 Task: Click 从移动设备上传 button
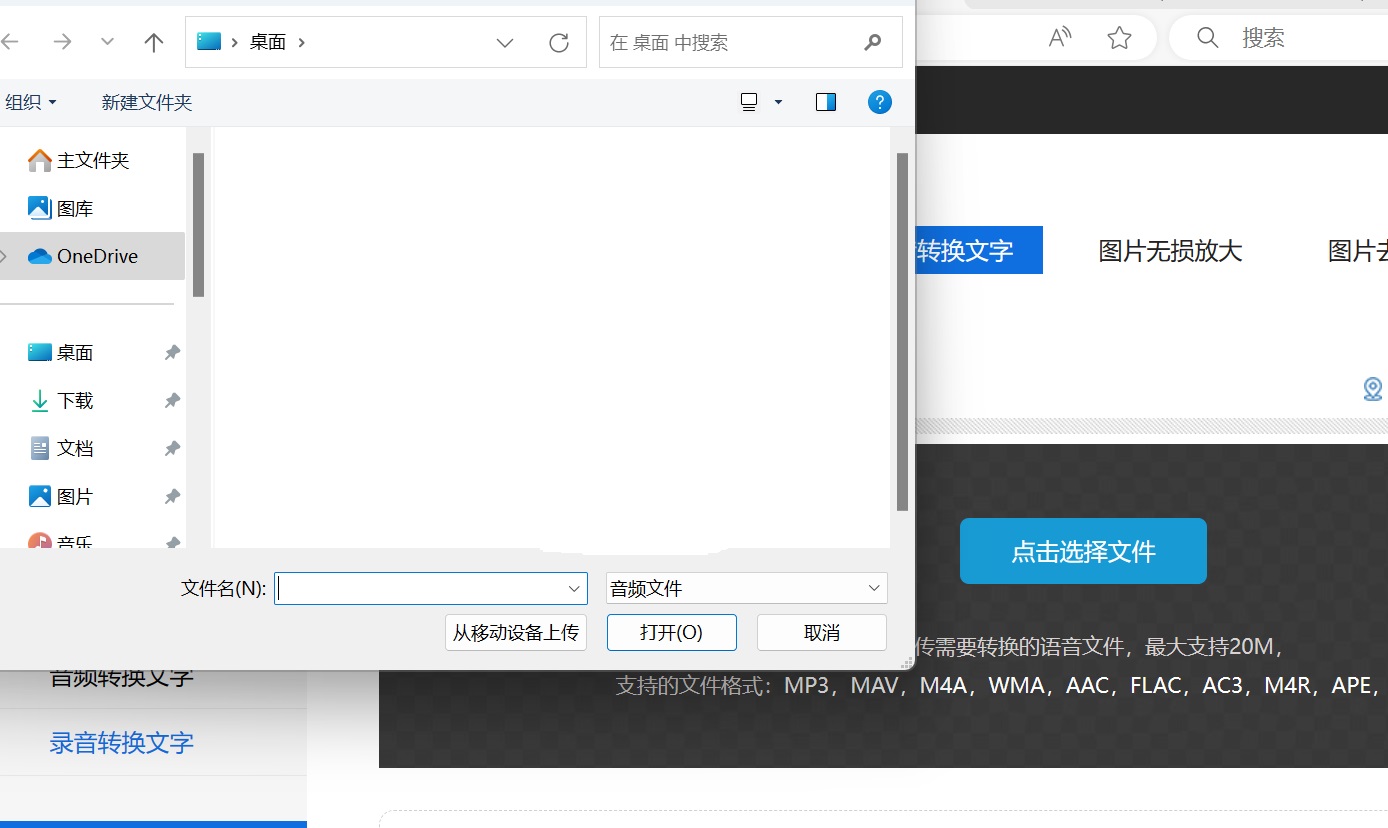[516, 633]
